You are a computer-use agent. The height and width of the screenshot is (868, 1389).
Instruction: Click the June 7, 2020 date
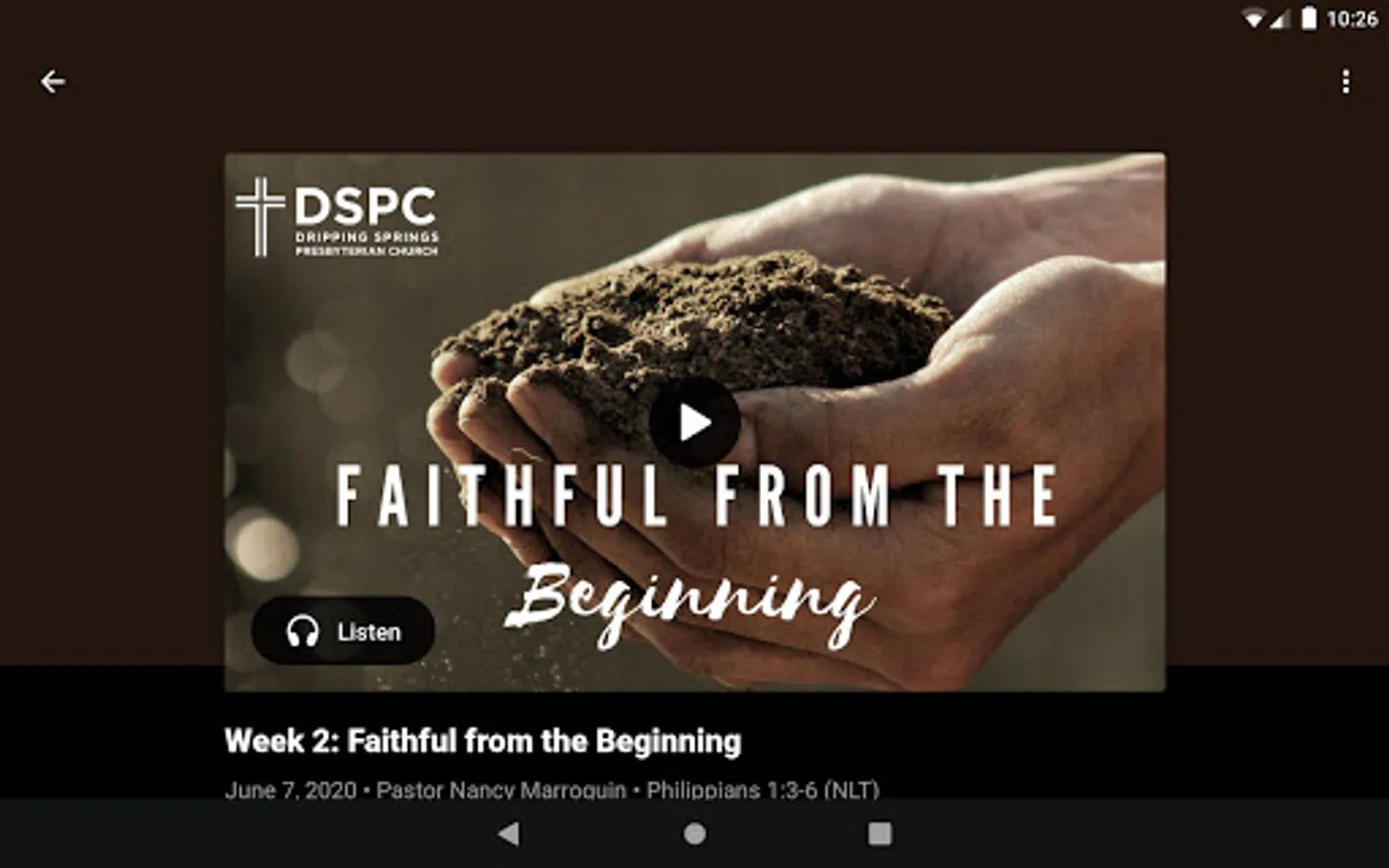(x=290, y=790)
